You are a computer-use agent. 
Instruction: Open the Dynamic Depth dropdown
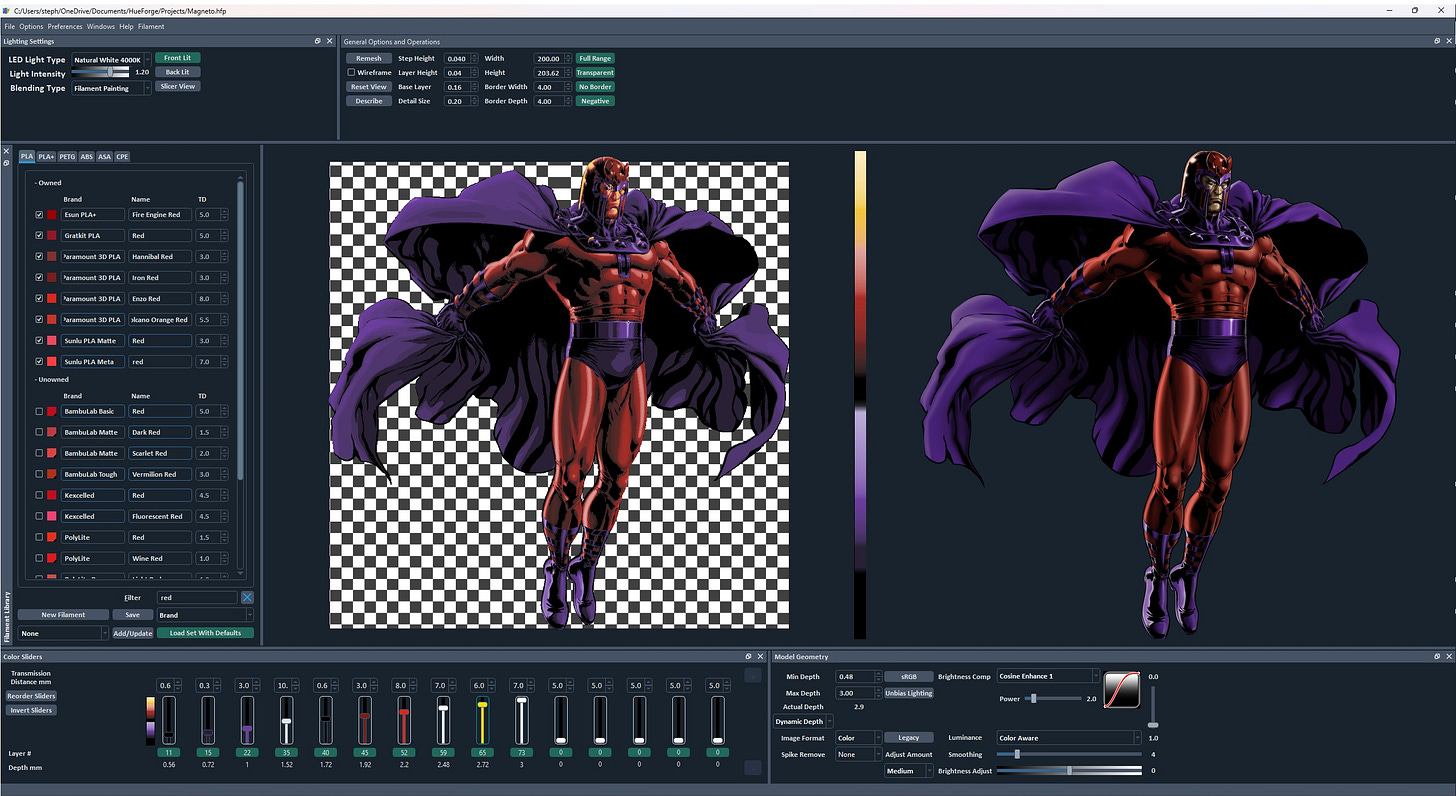(803, 721)
